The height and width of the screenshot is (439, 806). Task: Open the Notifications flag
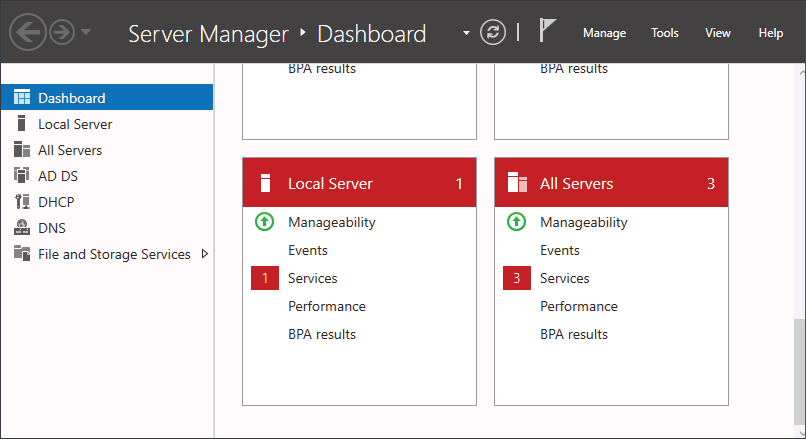pyautogui.click(x=547, y=30)
